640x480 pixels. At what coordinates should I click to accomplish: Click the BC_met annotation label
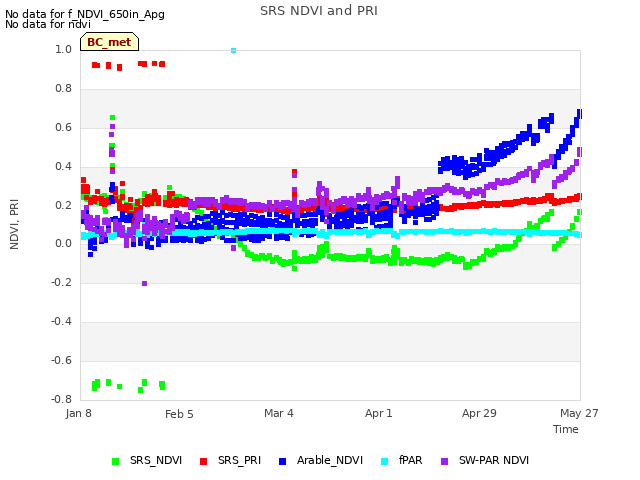(109, 42)
